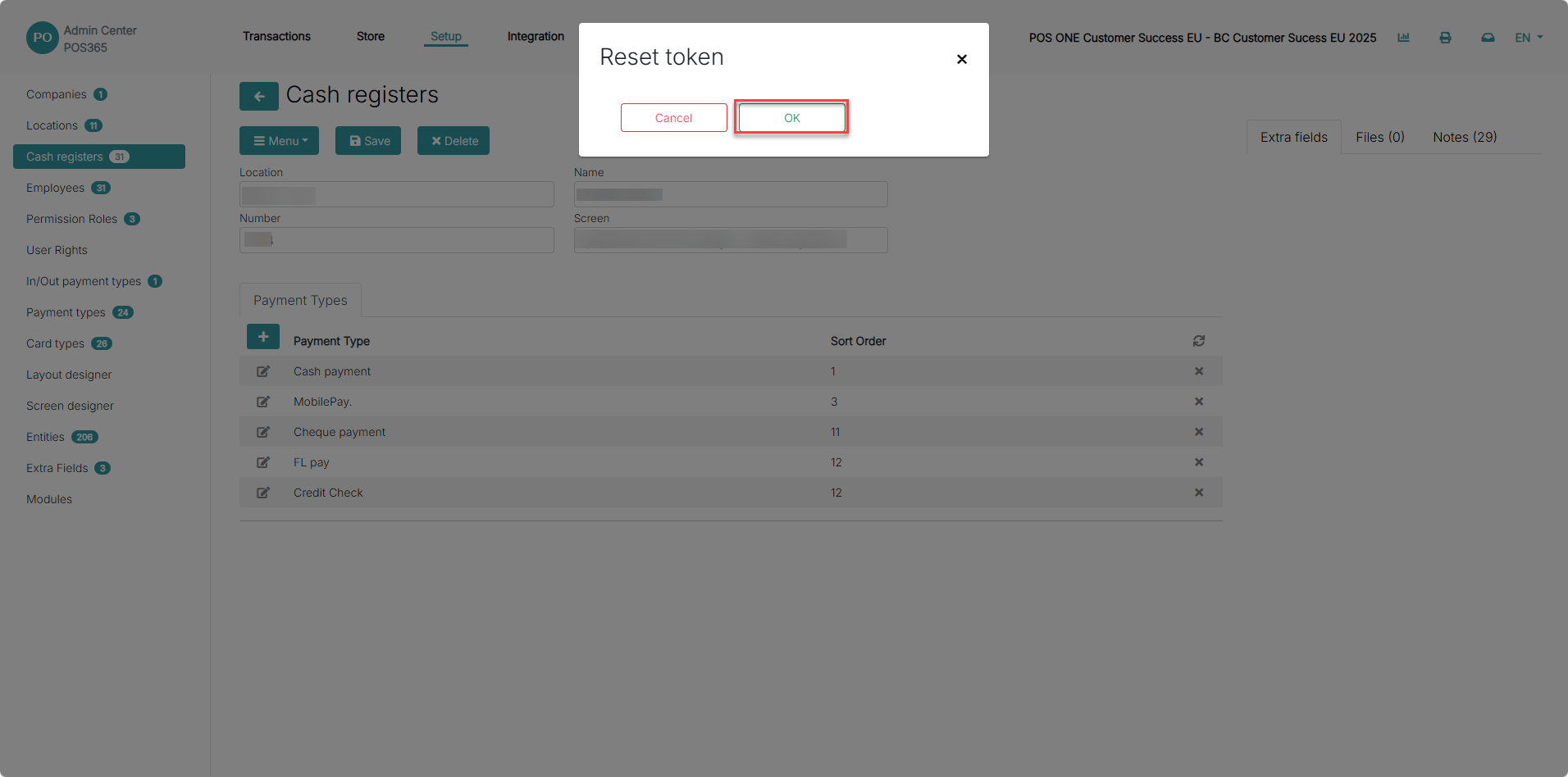The width and height of the screenshot is (1568, 777).
Task: Edit the MobilePay row
Action: [263, 402]
